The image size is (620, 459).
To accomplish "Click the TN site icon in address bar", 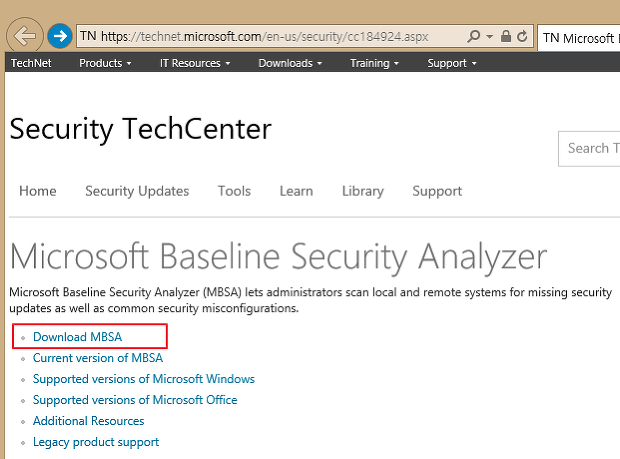I will coord(88,36).
